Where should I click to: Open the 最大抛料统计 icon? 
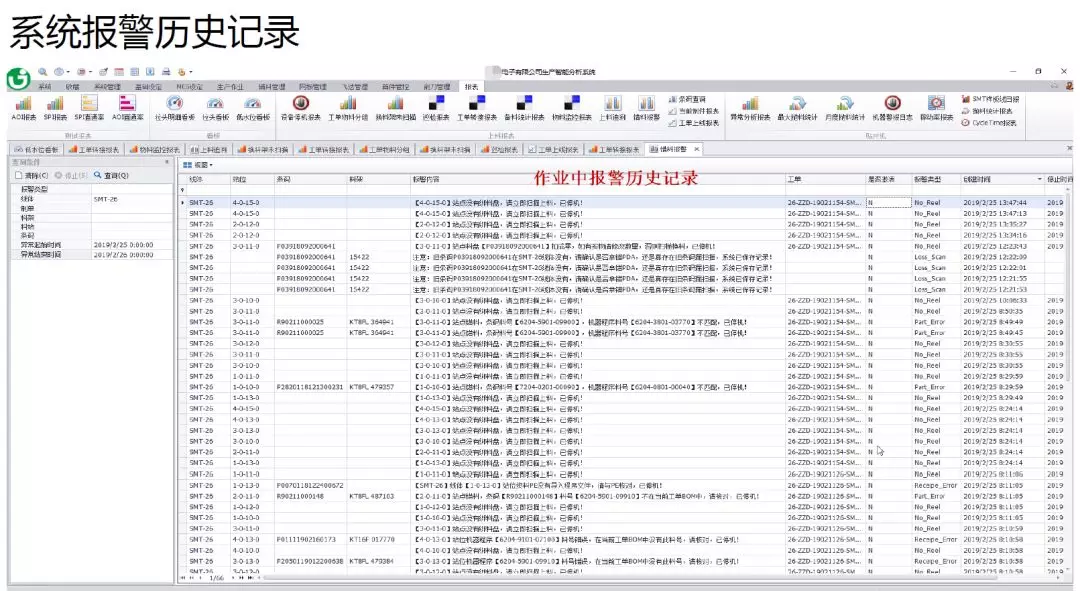798,106
